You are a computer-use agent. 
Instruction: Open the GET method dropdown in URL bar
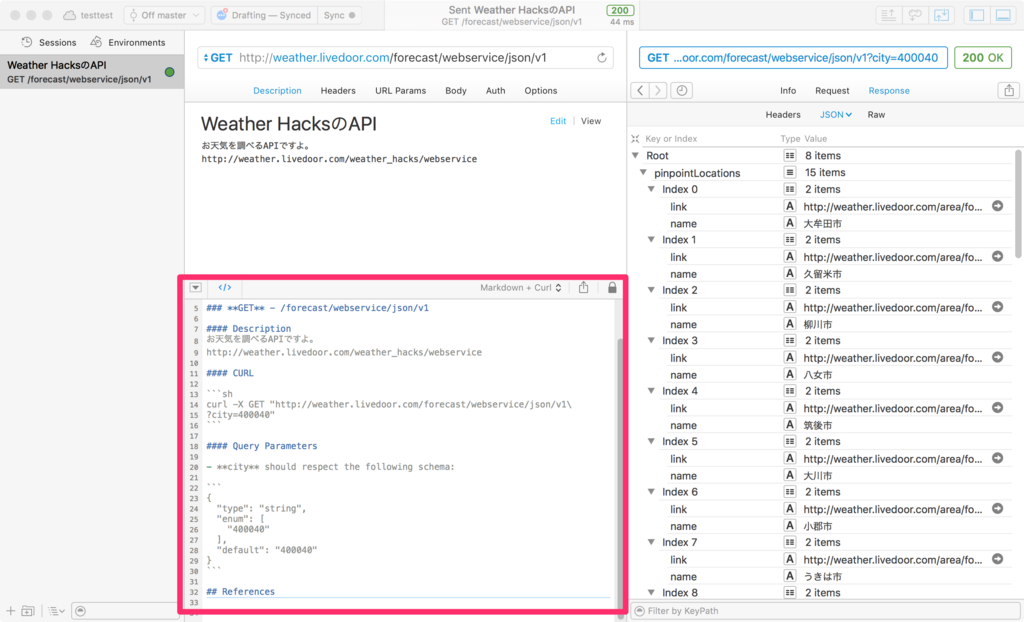tap(217, 57)
